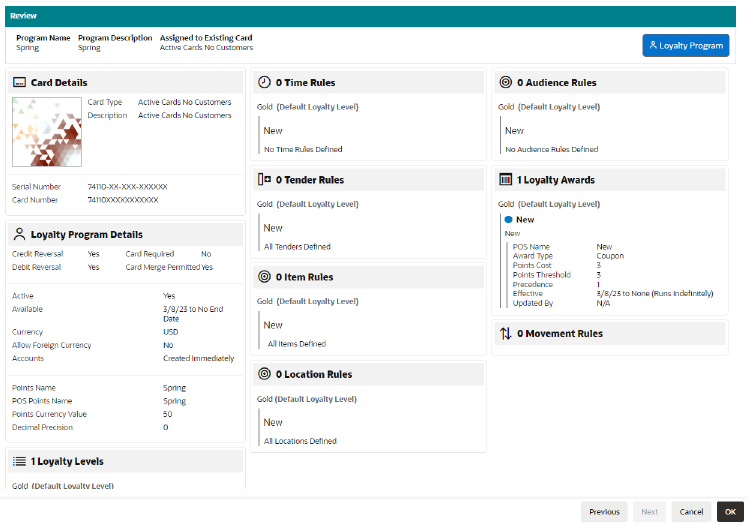Click the Location Rules target icon
The image size is (748, 525).
264,374
